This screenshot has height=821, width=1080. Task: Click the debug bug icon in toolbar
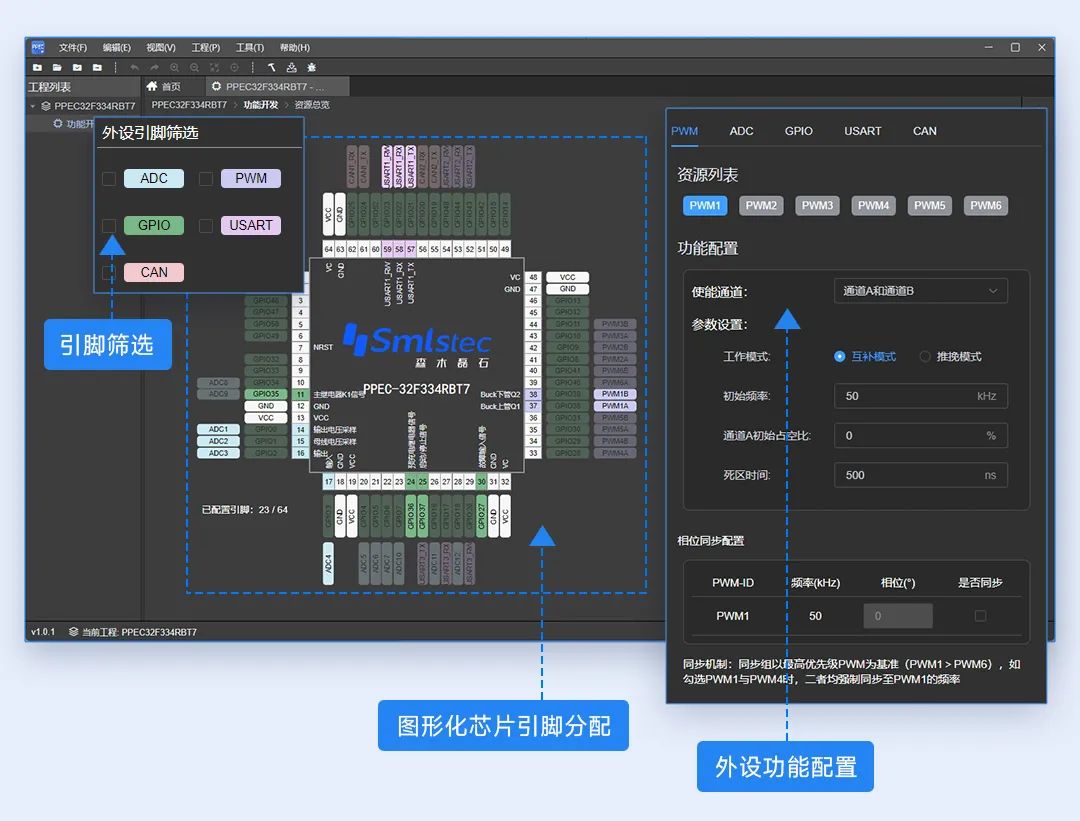(x=311, y=67)
